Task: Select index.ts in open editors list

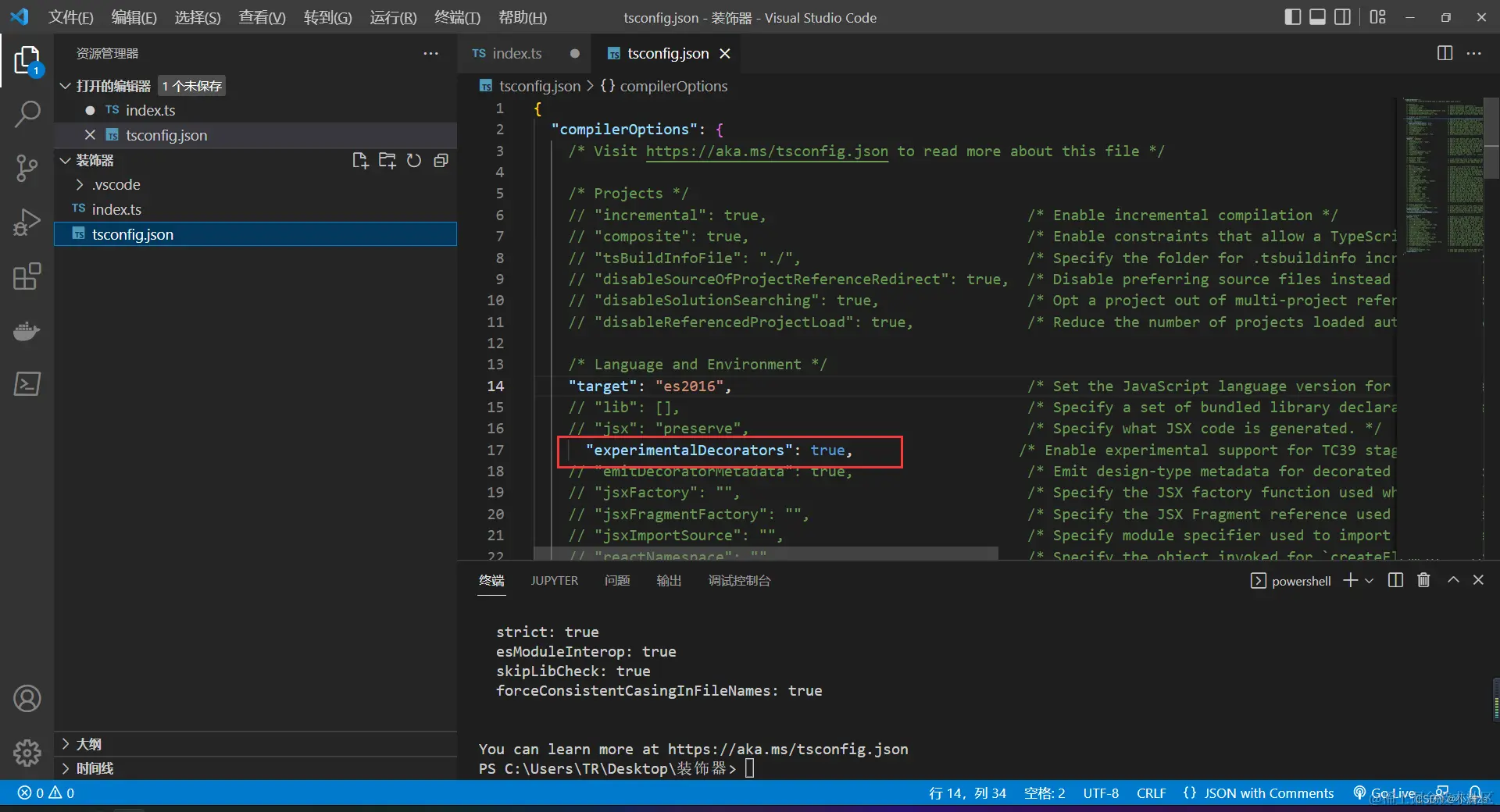Action: (x=255, y=110)
